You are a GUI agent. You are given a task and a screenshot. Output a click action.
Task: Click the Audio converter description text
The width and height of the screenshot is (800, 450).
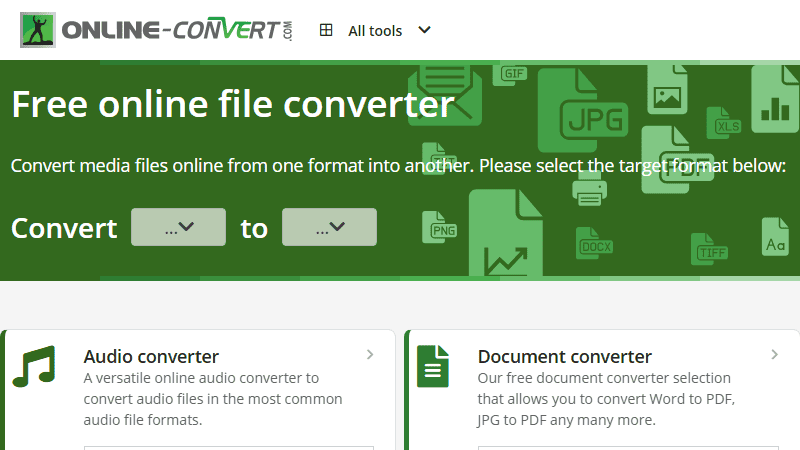pos(213,399)
